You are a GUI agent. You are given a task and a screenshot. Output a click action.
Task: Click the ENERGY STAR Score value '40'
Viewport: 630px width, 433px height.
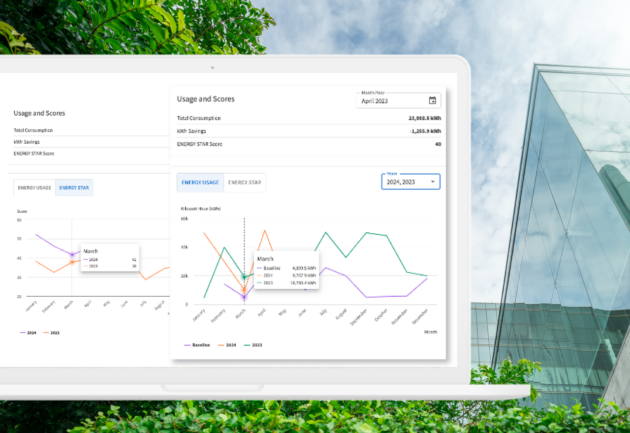pos(438,144)
